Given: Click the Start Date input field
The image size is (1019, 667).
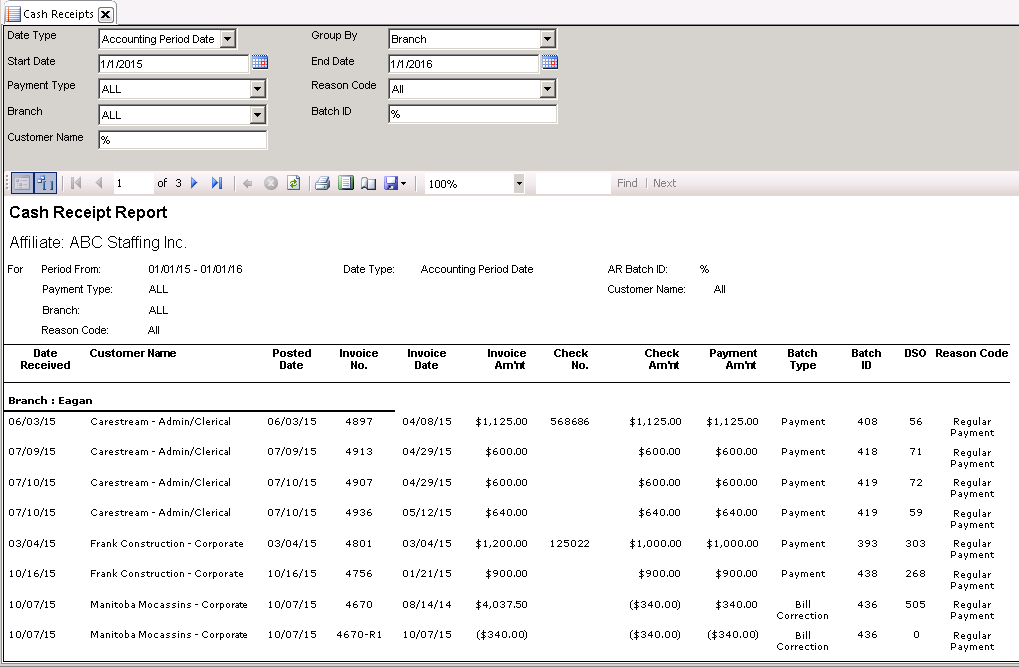Looking at the screenshot, I should pos(174,64).
